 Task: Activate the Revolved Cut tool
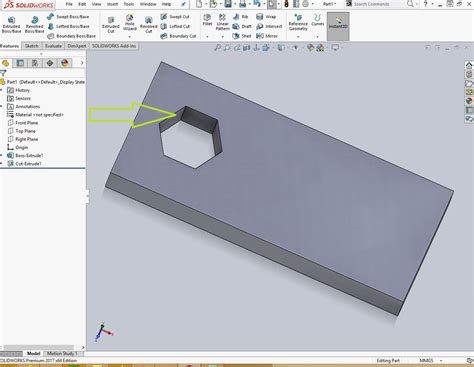149,25
